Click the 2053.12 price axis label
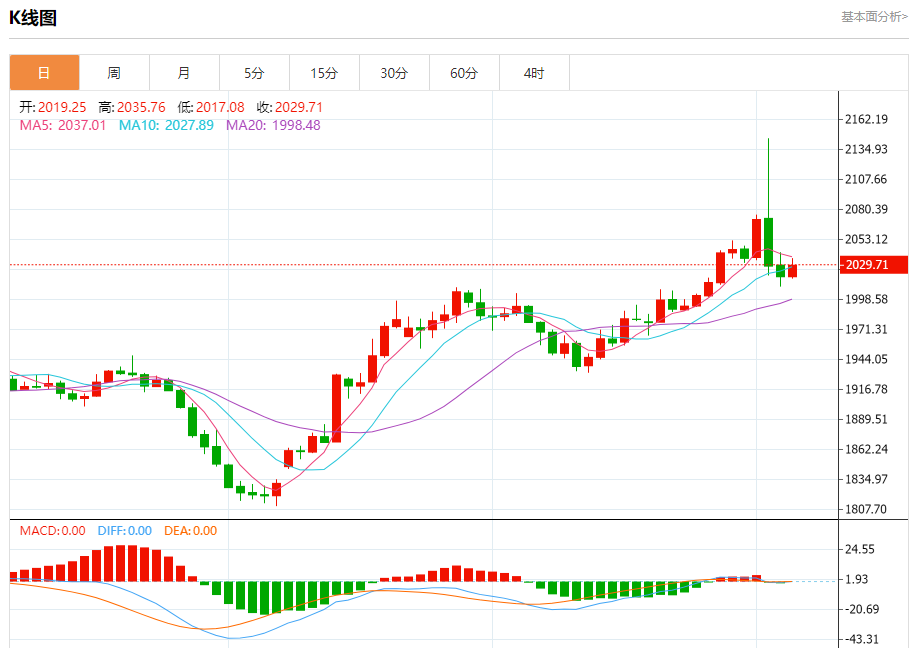The height and width of the screenshot is (648, 917). [x=866, y=239]
